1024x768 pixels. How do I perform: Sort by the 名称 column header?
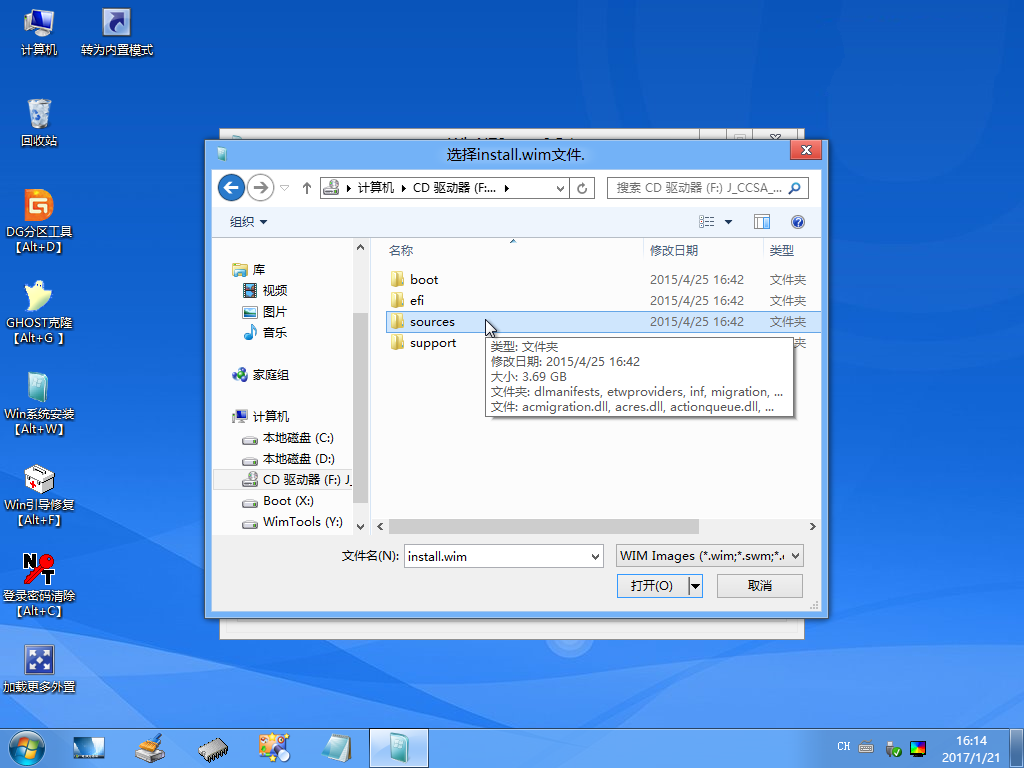(513, 250)
